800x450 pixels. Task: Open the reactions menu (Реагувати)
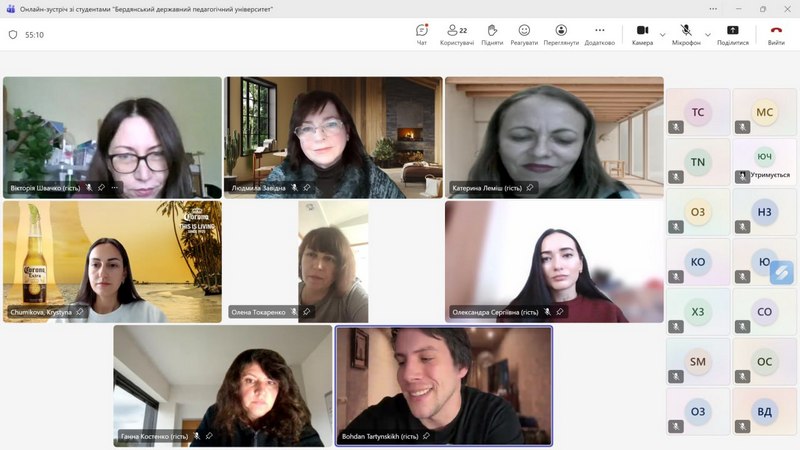[524, 34]
